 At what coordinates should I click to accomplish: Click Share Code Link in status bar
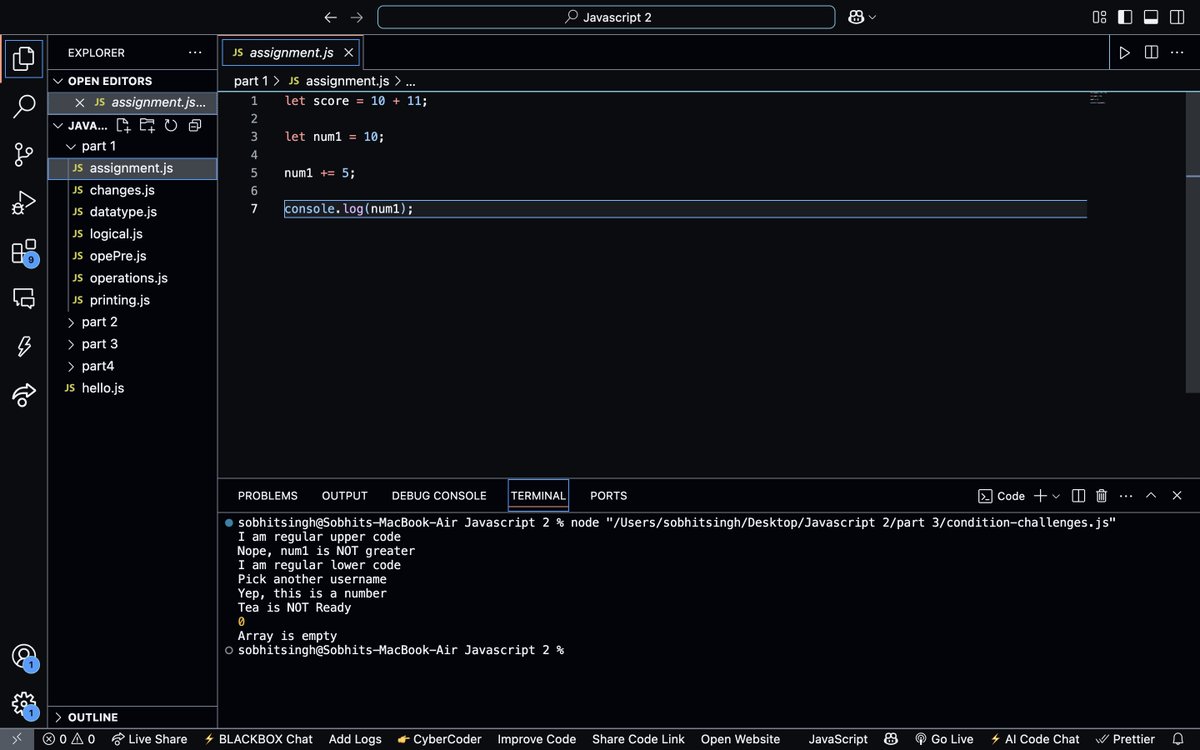click(x=638, y=739)
